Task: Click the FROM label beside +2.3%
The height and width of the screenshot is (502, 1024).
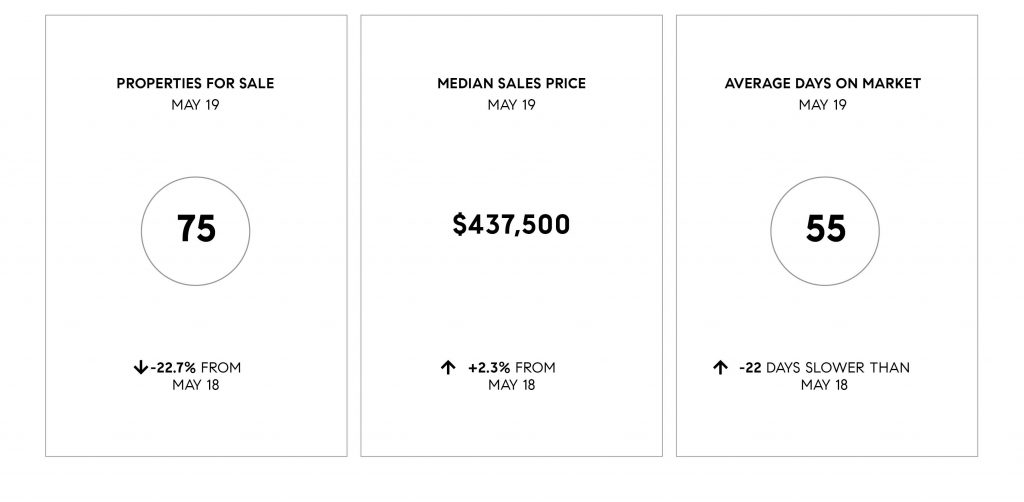Action: click(536, 368)
